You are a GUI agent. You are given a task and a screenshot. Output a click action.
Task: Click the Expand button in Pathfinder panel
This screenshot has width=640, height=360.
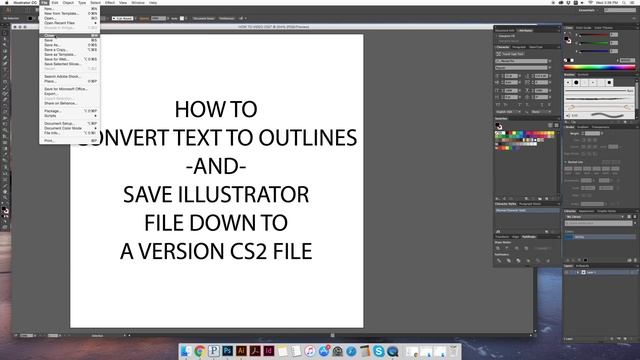[x=541, y=248]
